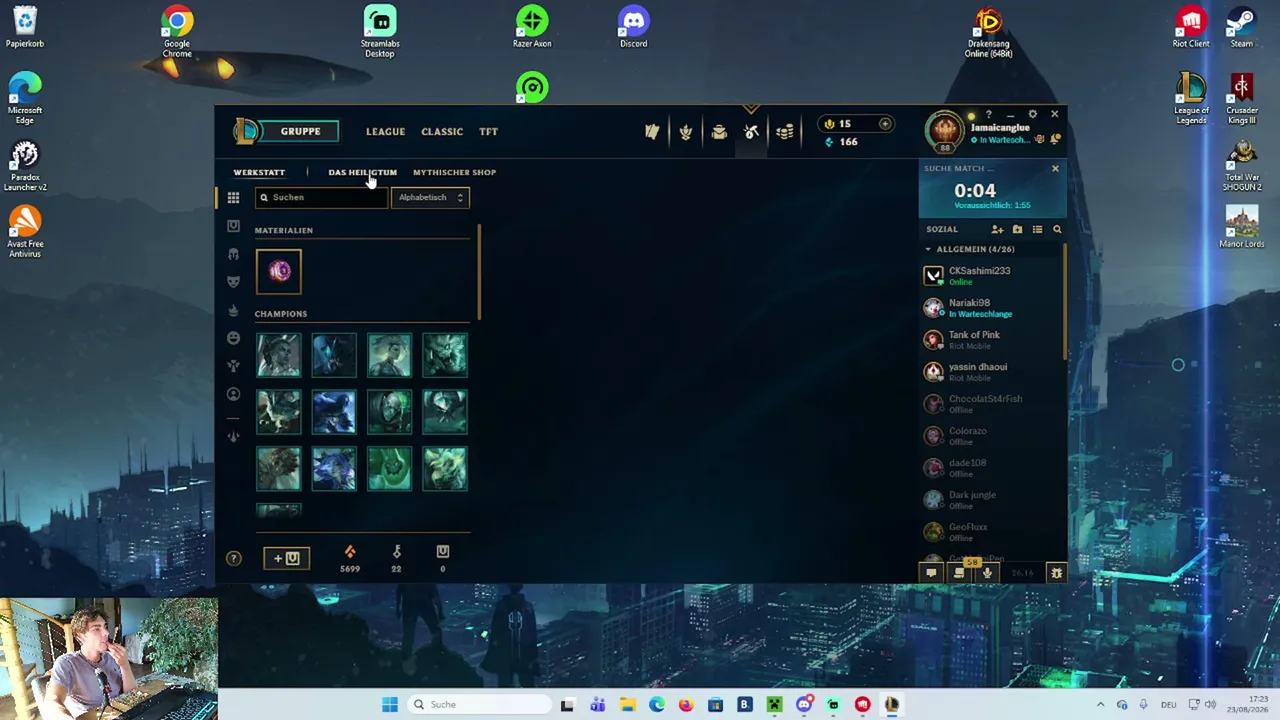Open the Google Chrome desktop shortcut
The image size is (1280, 720).
click(177, 32)
